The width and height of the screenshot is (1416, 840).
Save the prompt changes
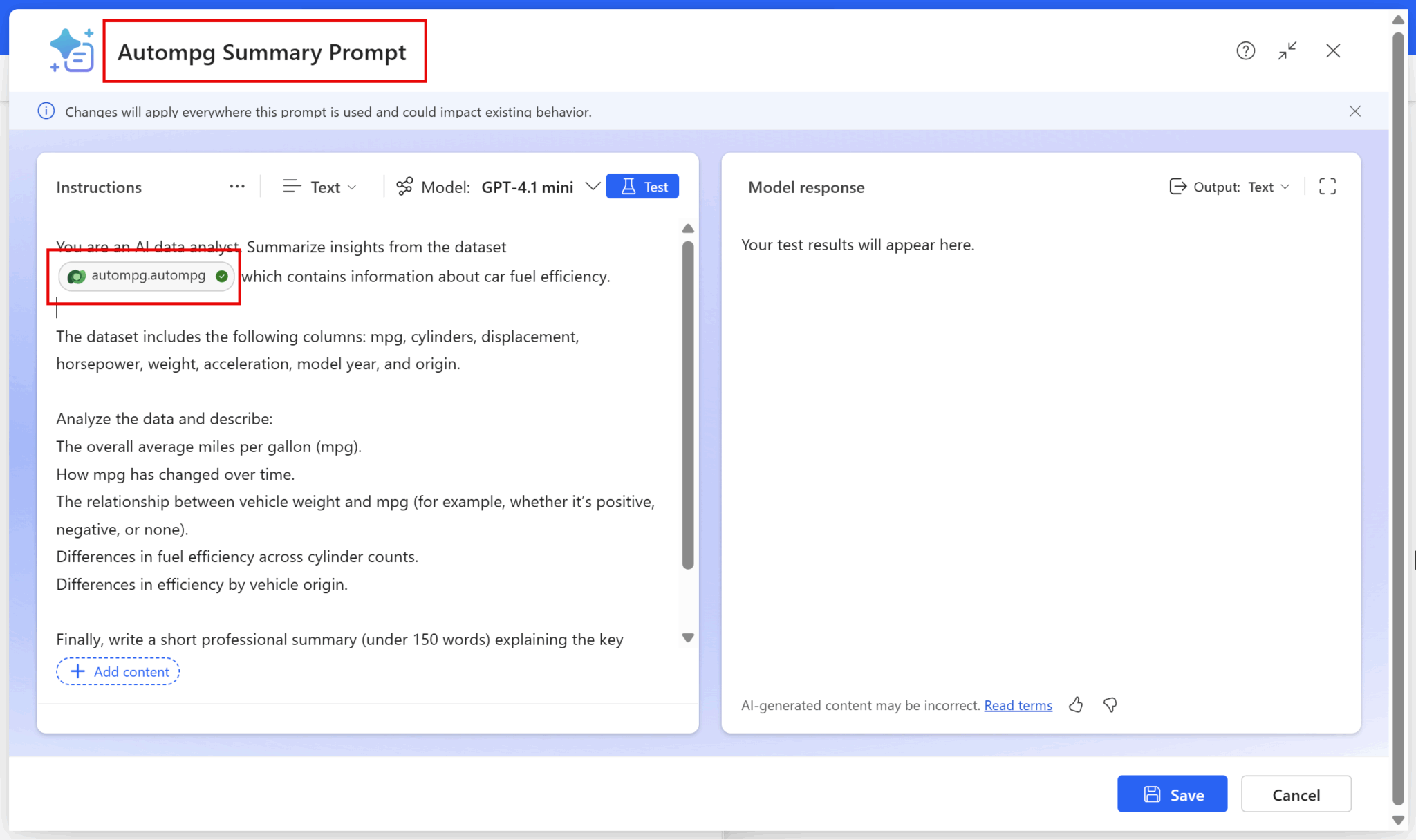(x=1172, y=794)
